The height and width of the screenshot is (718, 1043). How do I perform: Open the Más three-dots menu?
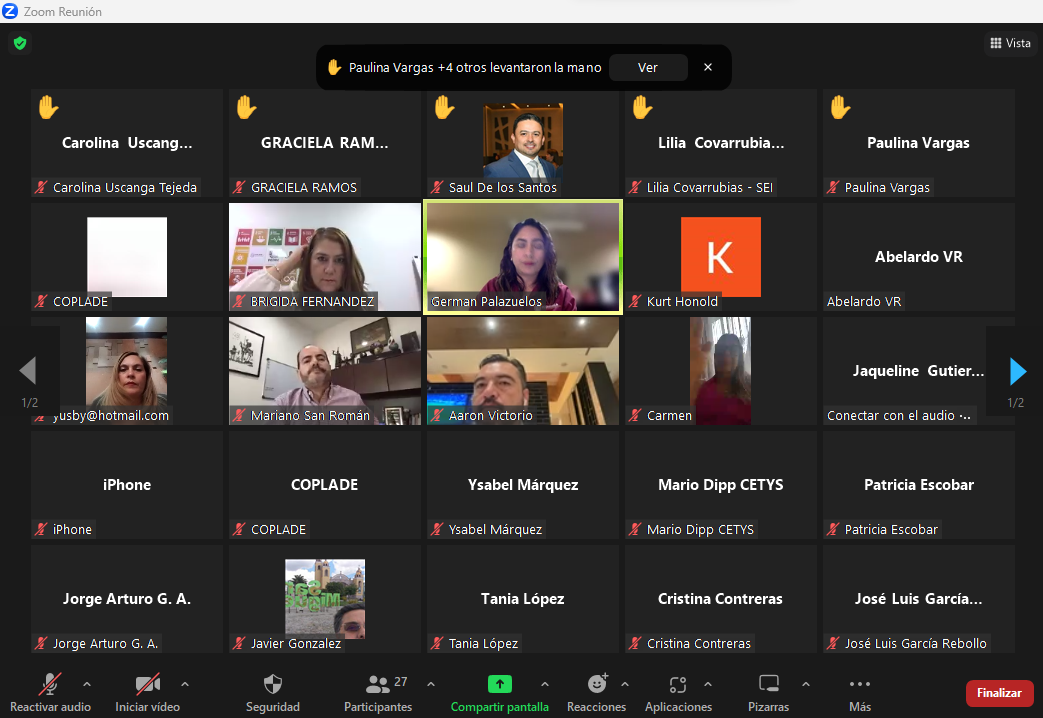(859, 685)
